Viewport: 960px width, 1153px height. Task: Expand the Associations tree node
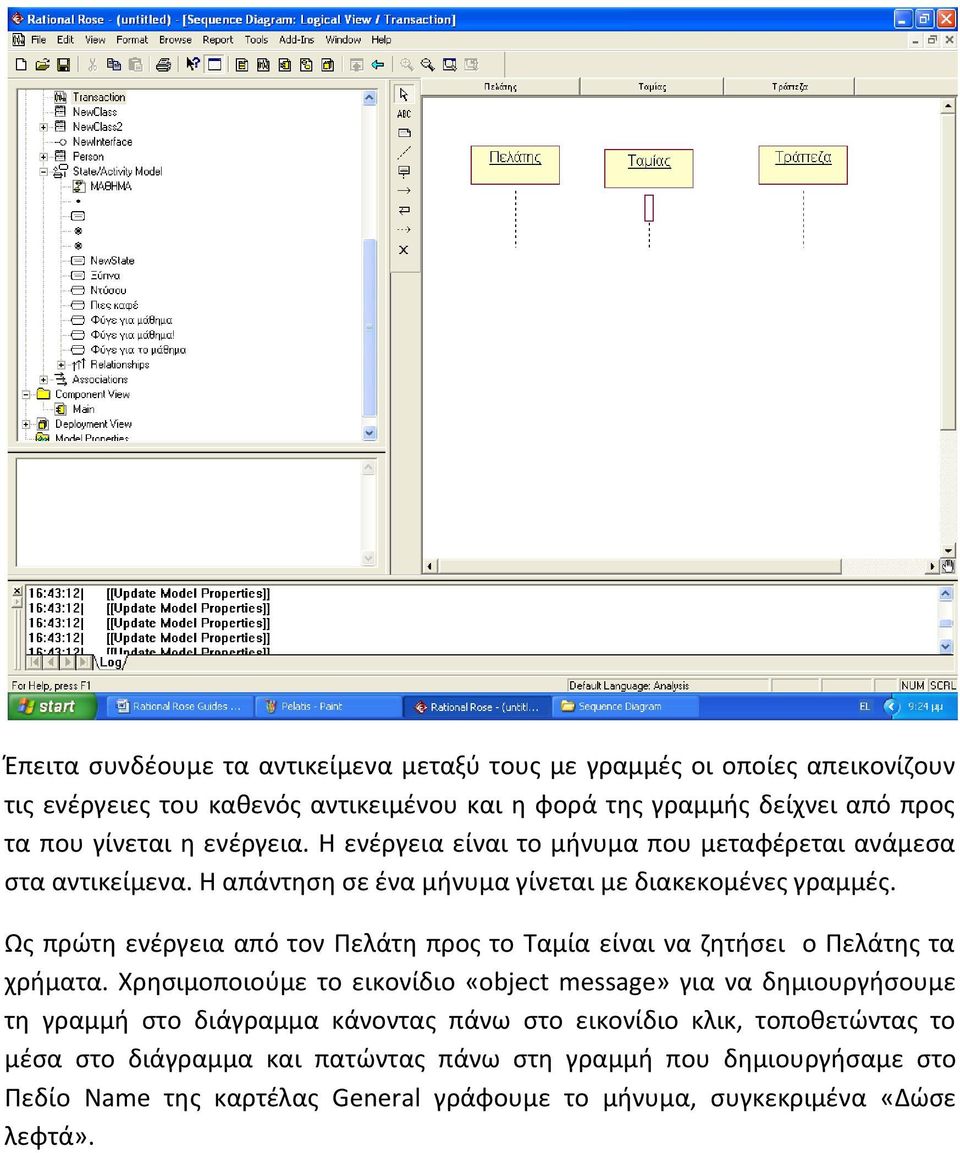coord(44,379)
